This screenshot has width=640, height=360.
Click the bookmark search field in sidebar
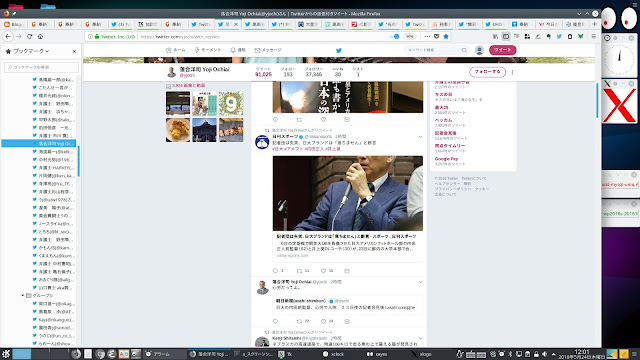click(41, 67)
